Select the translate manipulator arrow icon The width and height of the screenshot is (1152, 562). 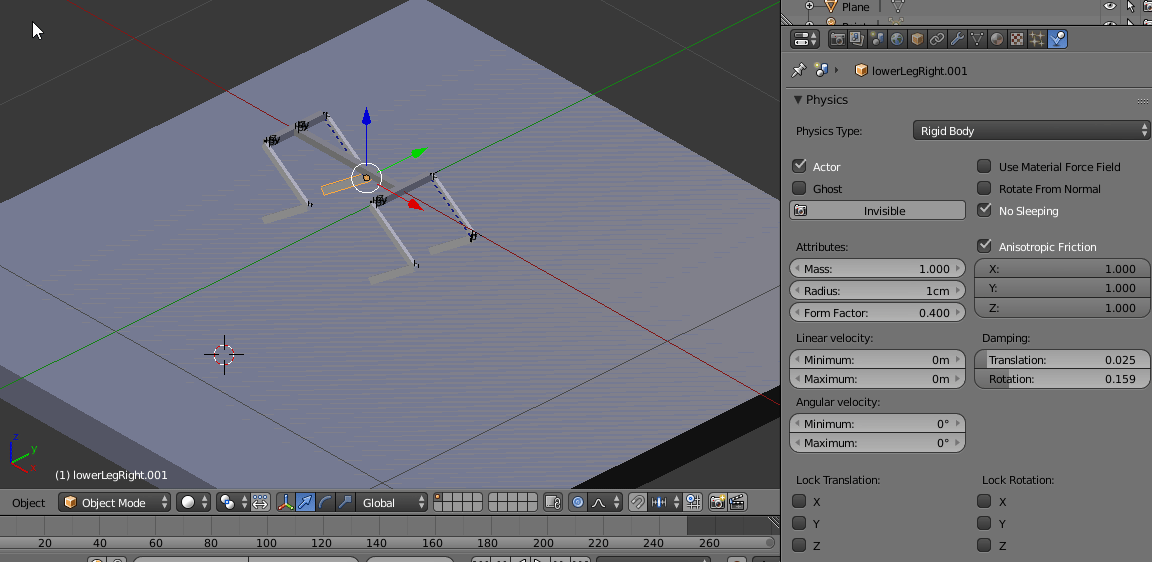point(305,502)
